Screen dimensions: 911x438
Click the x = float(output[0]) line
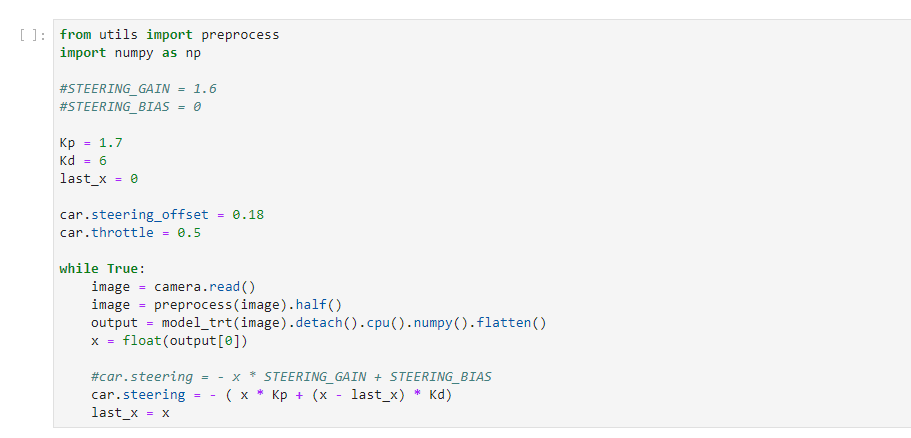coord(169,341)
